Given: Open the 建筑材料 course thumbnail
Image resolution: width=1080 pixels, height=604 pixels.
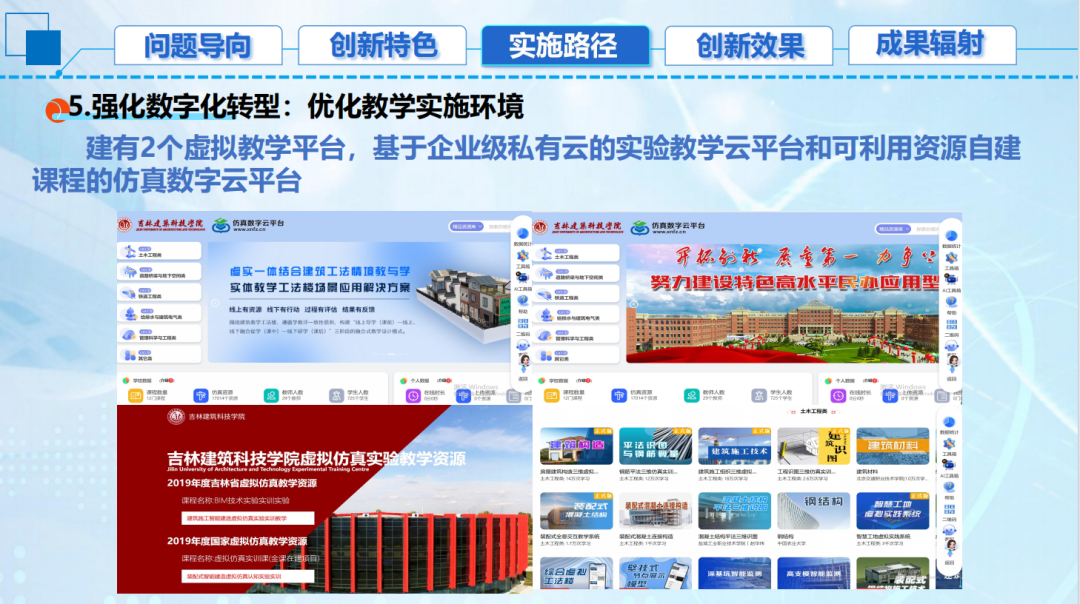Looking at the screenshot, I should coord(893,446).
